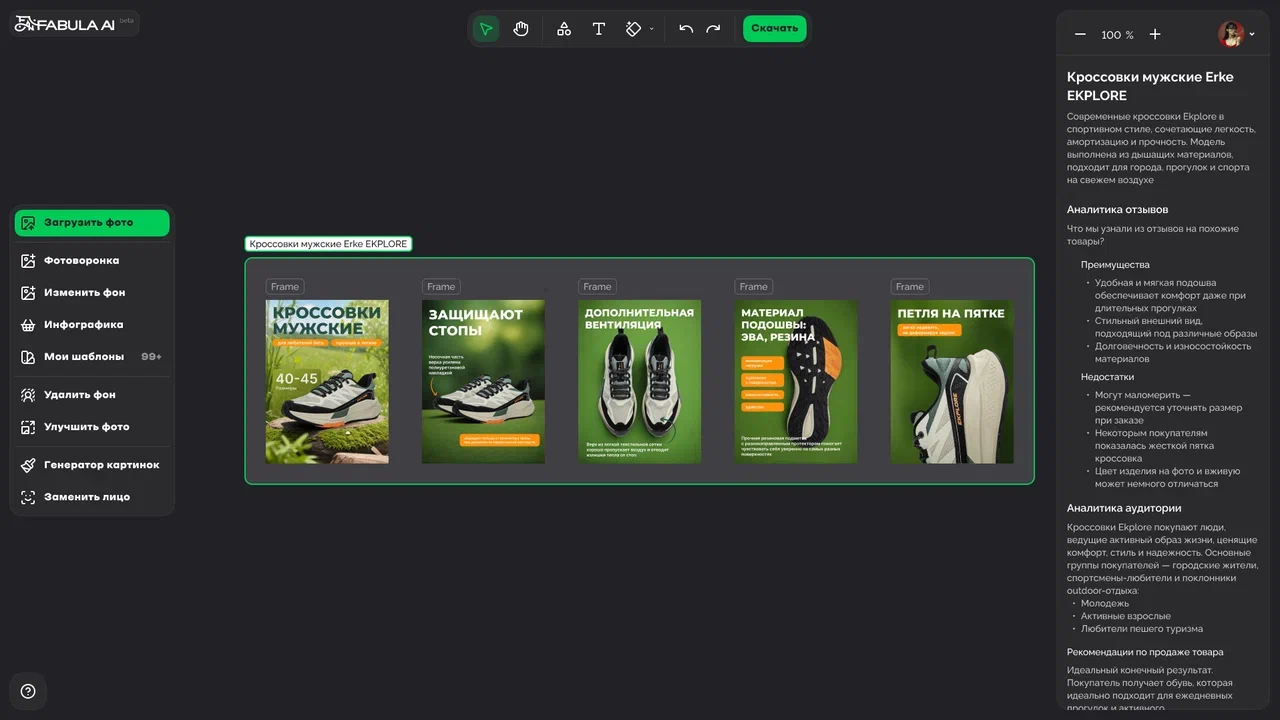Select the Кроссовки мужские poster thumbnail
This screenshot has height=720, width=1280.
tap(327, 381)
